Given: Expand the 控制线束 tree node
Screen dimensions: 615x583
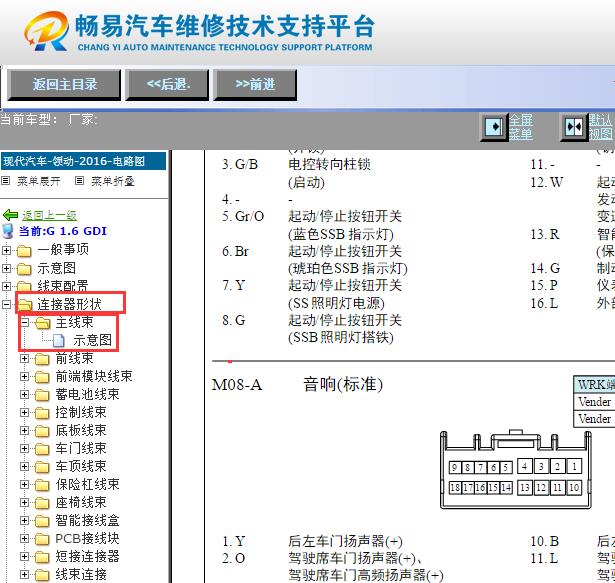Looking at the screenshot, I should pos(25,412).
